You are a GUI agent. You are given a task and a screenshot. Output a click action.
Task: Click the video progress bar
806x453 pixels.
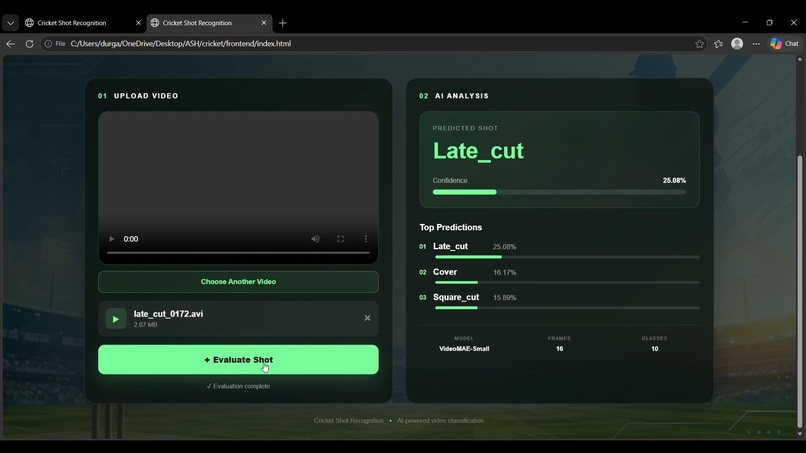click(x=238, y=252)
